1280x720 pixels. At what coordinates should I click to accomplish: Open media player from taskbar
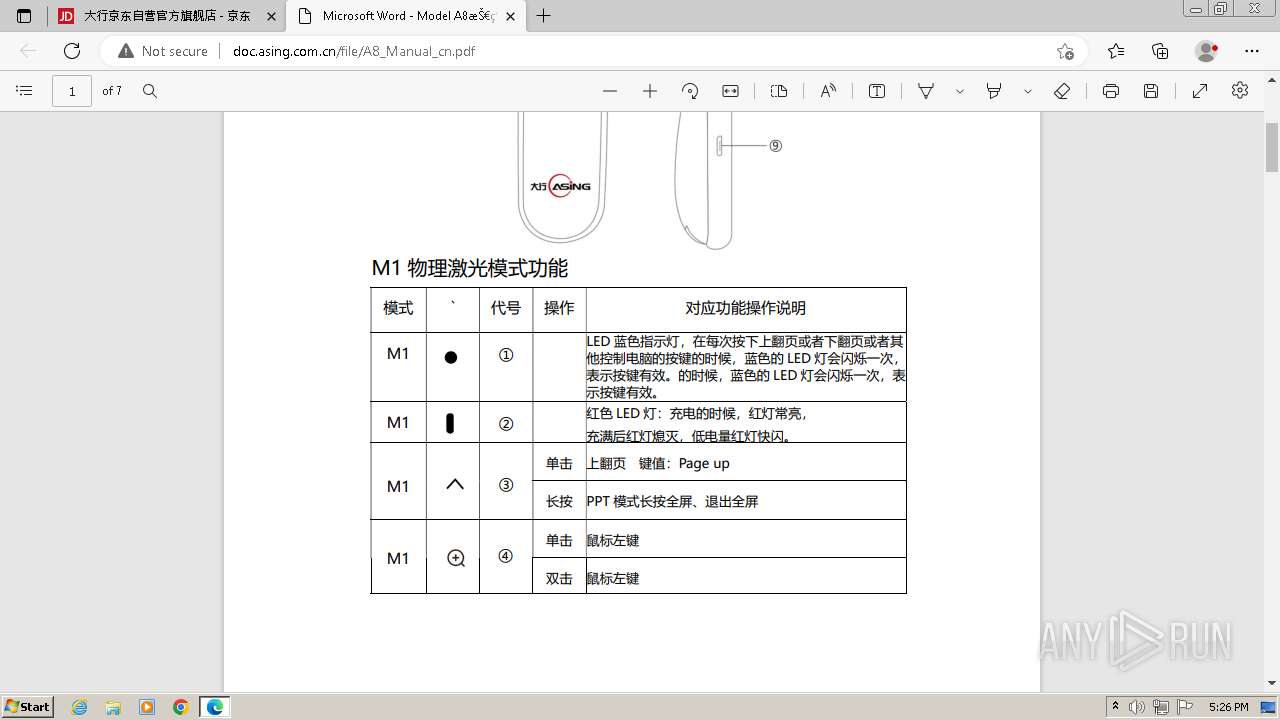147,707
